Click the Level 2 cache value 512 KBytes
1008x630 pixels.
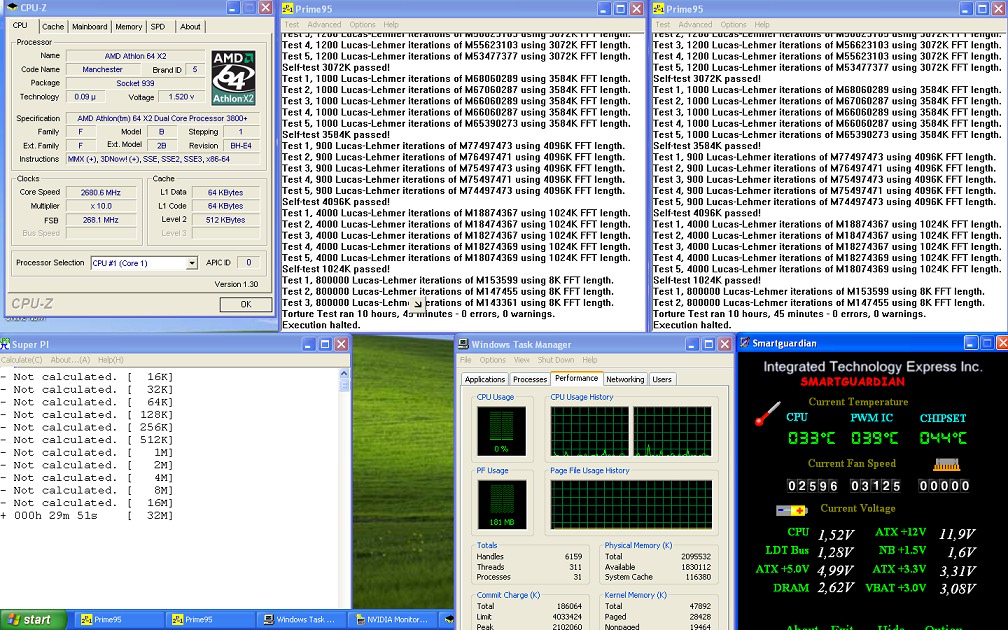(x=225, y=219)
